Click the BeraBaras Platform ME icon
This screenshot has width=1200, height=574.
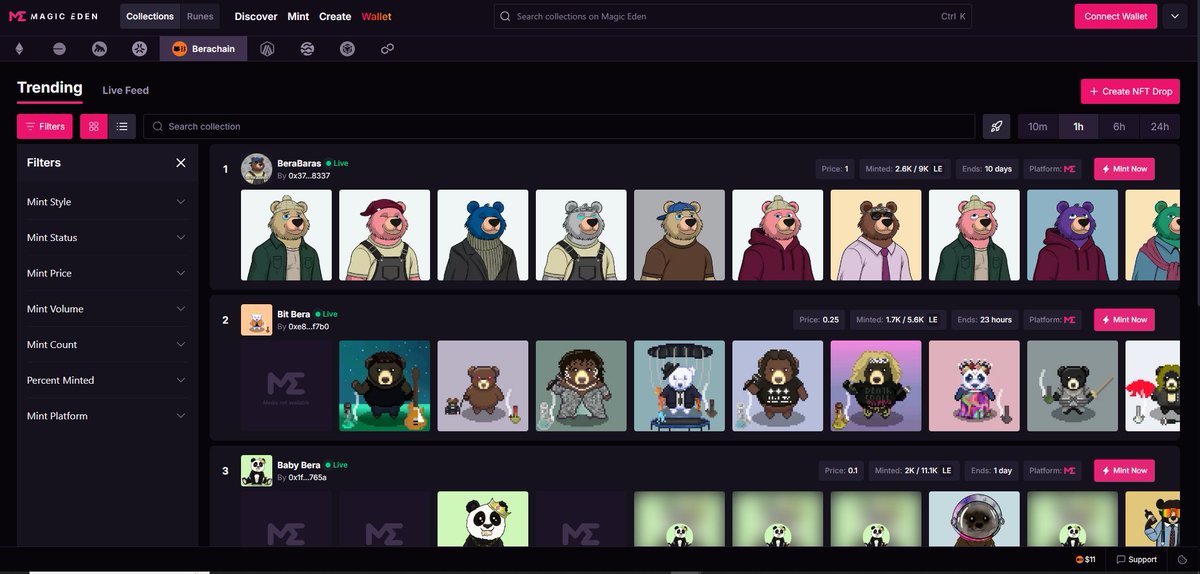click(1070, 169)
